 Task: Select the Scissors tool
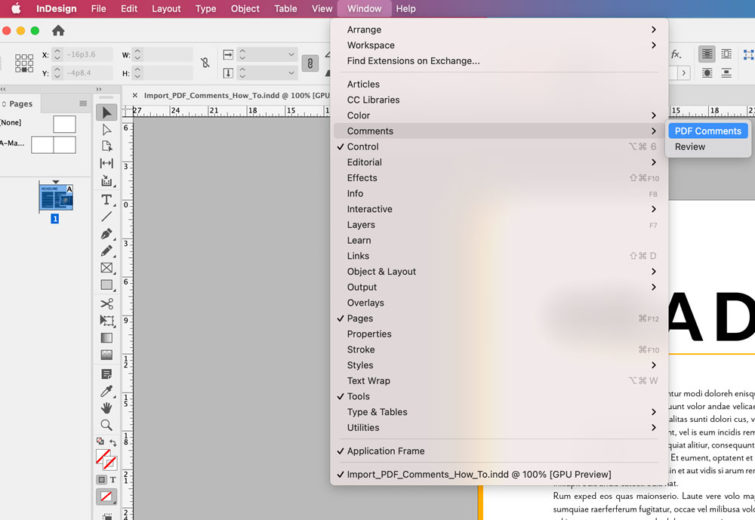click(x=106, y=303)
